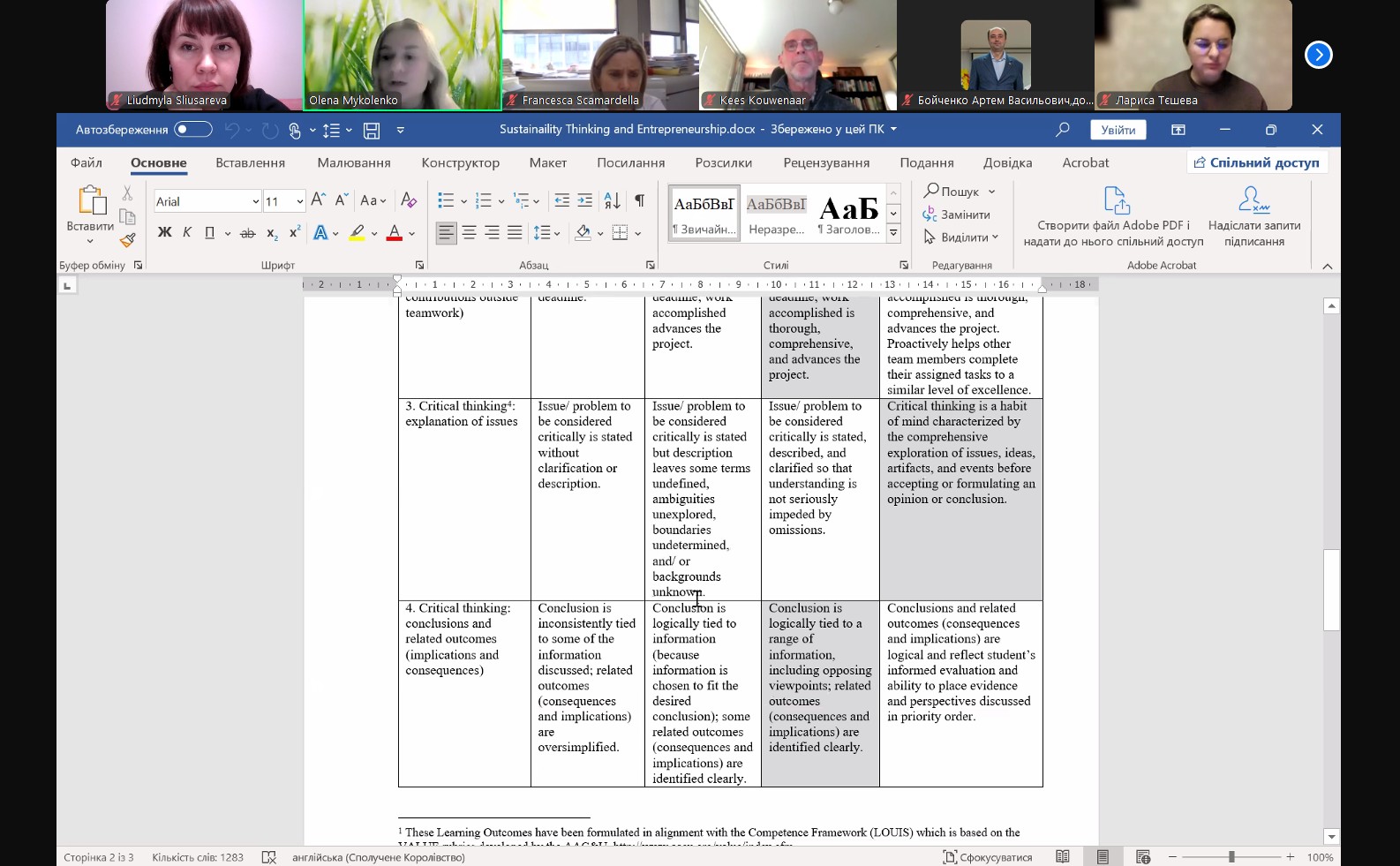Increase font size with the grow font icon
Viewport: 1400px width, 866px height.
pos(319,200)
